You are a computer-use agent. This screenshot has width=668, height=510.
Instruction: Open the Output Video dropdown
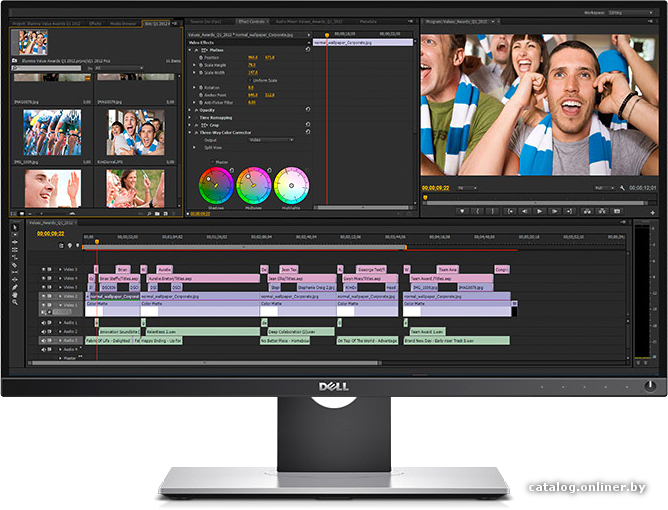click(x=271, y=140)
